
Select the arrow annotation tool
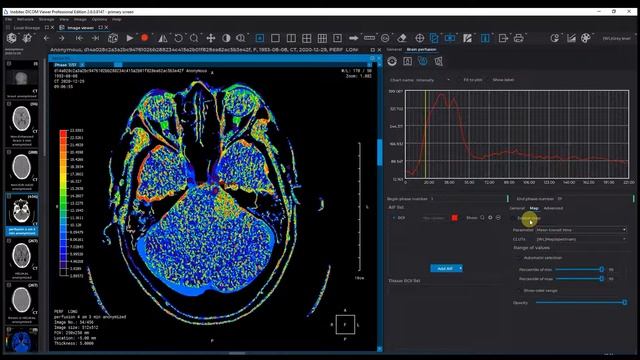pos(353,38)
